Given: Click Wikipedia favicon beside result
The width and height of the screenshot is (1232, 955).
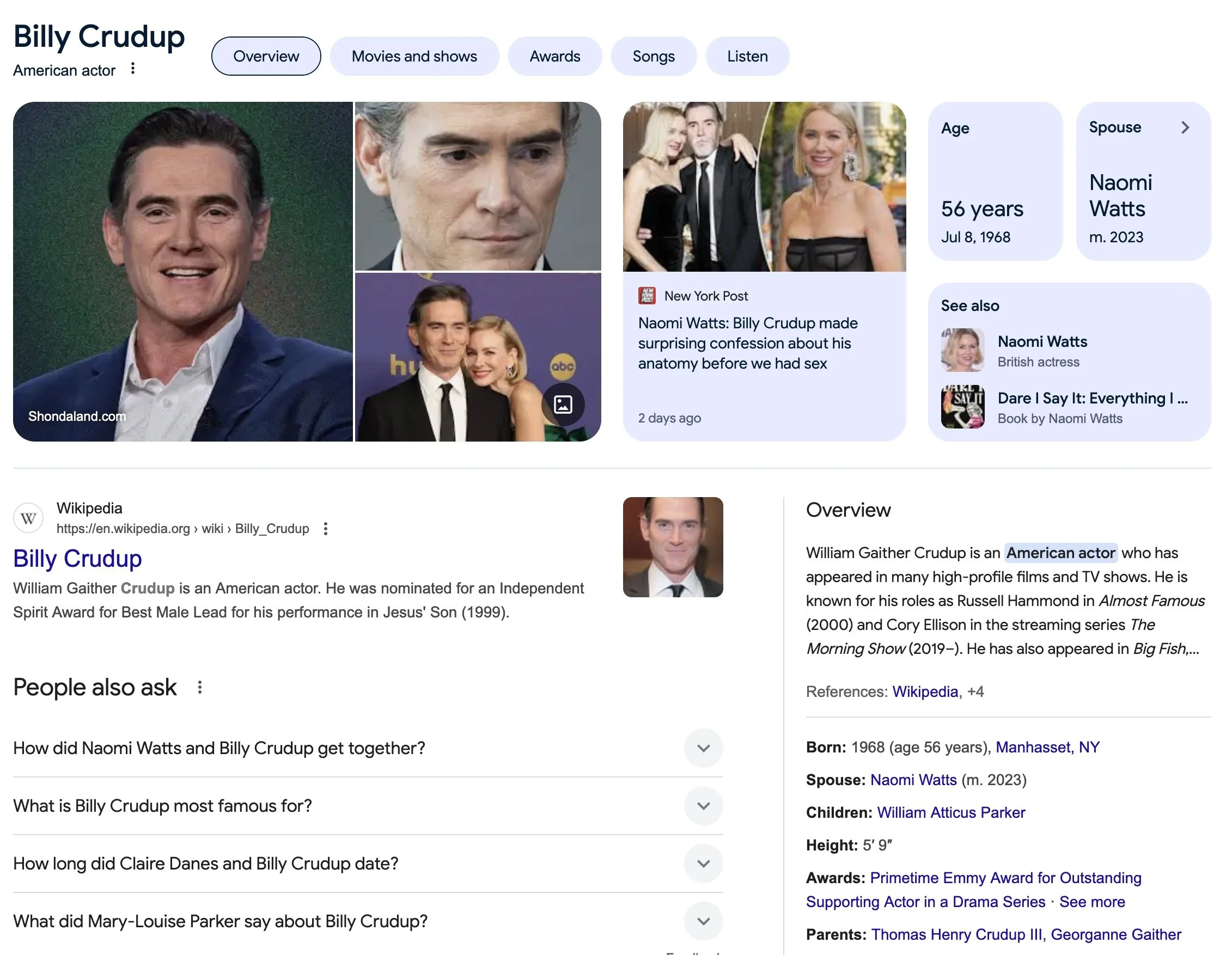Looking at the screenshot, I should coord(28,518).
